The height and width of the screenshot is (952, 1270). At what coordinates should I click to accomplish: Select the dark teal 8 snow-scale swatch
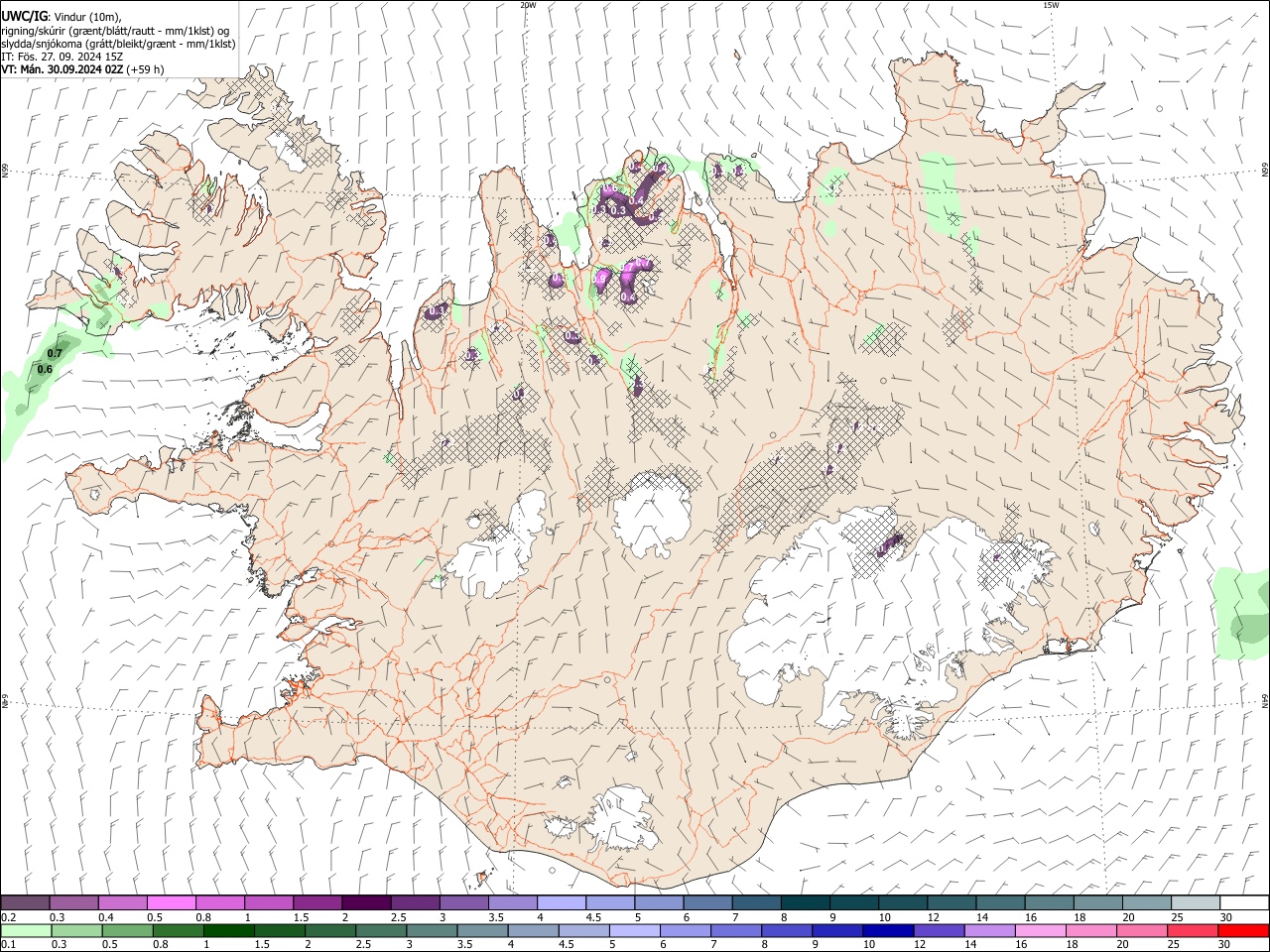tap(806, 903)
